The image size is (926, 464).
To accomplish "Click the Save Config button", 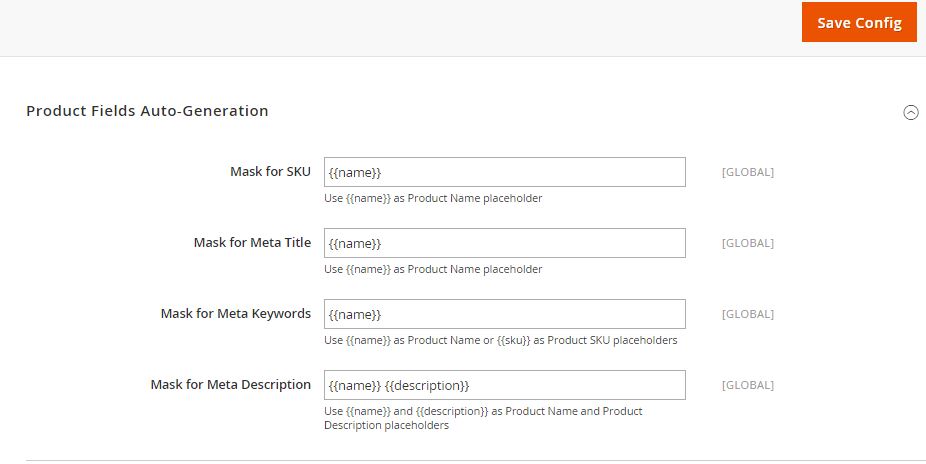I will click(x=858, y=22).
